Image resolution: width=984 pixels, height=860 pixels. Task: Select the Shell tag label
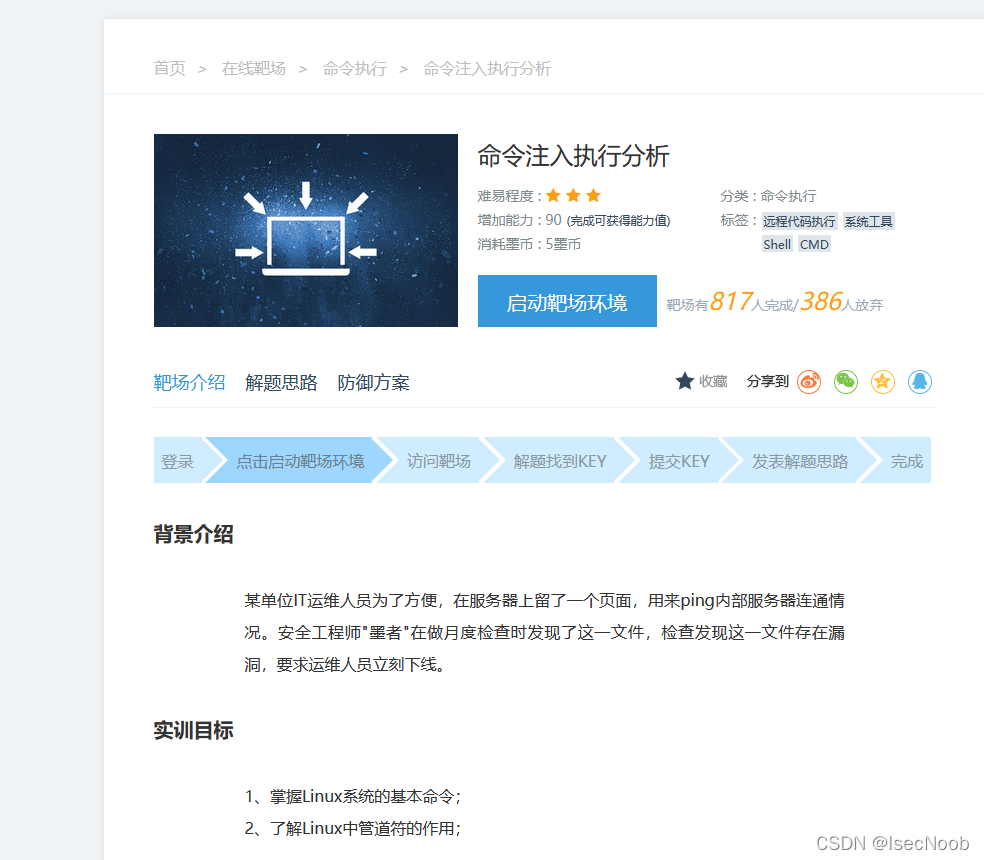point(777,244)
